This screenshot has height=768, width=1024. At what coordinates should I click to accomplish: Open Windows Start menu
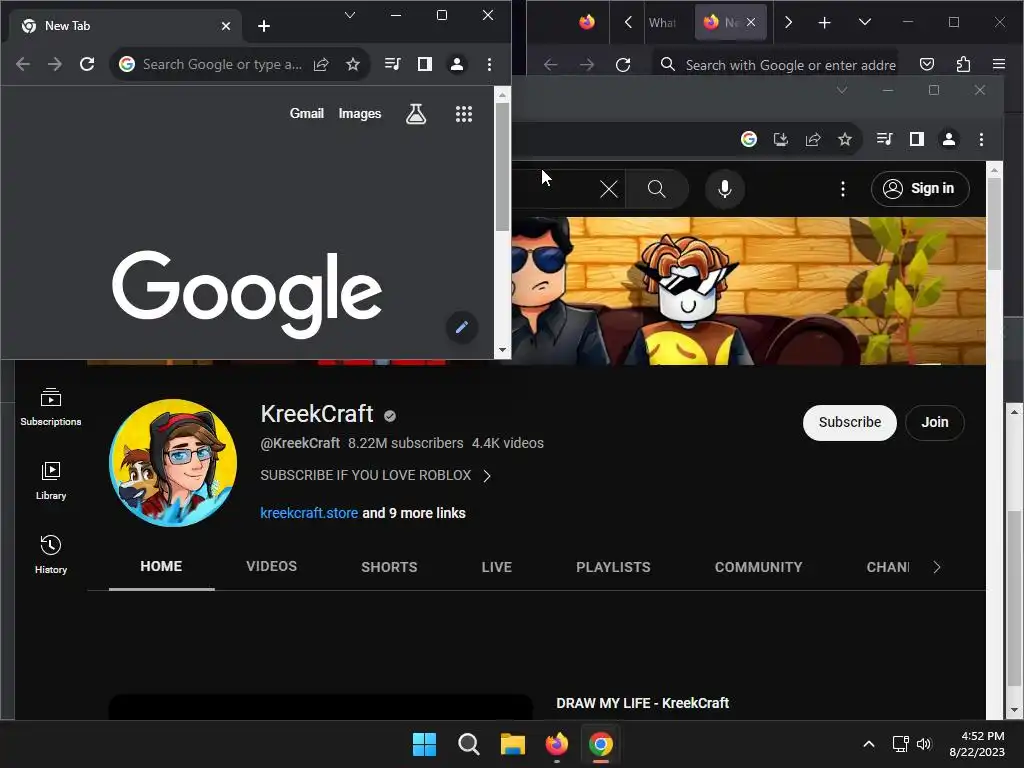coord(424,744)
